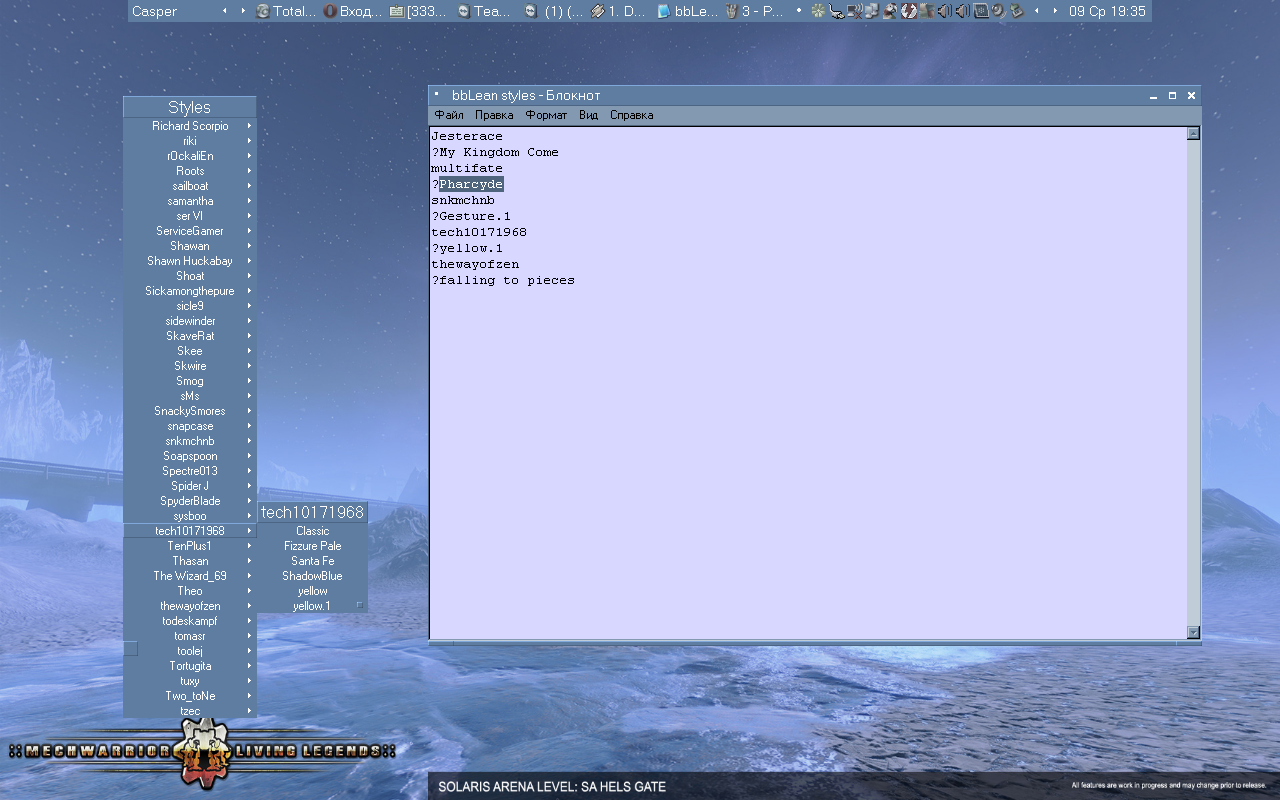Switch to previous workspace arrow beside Casper
The height and width of the screenshot is (800, 1280).
click(x=224, y=11)
